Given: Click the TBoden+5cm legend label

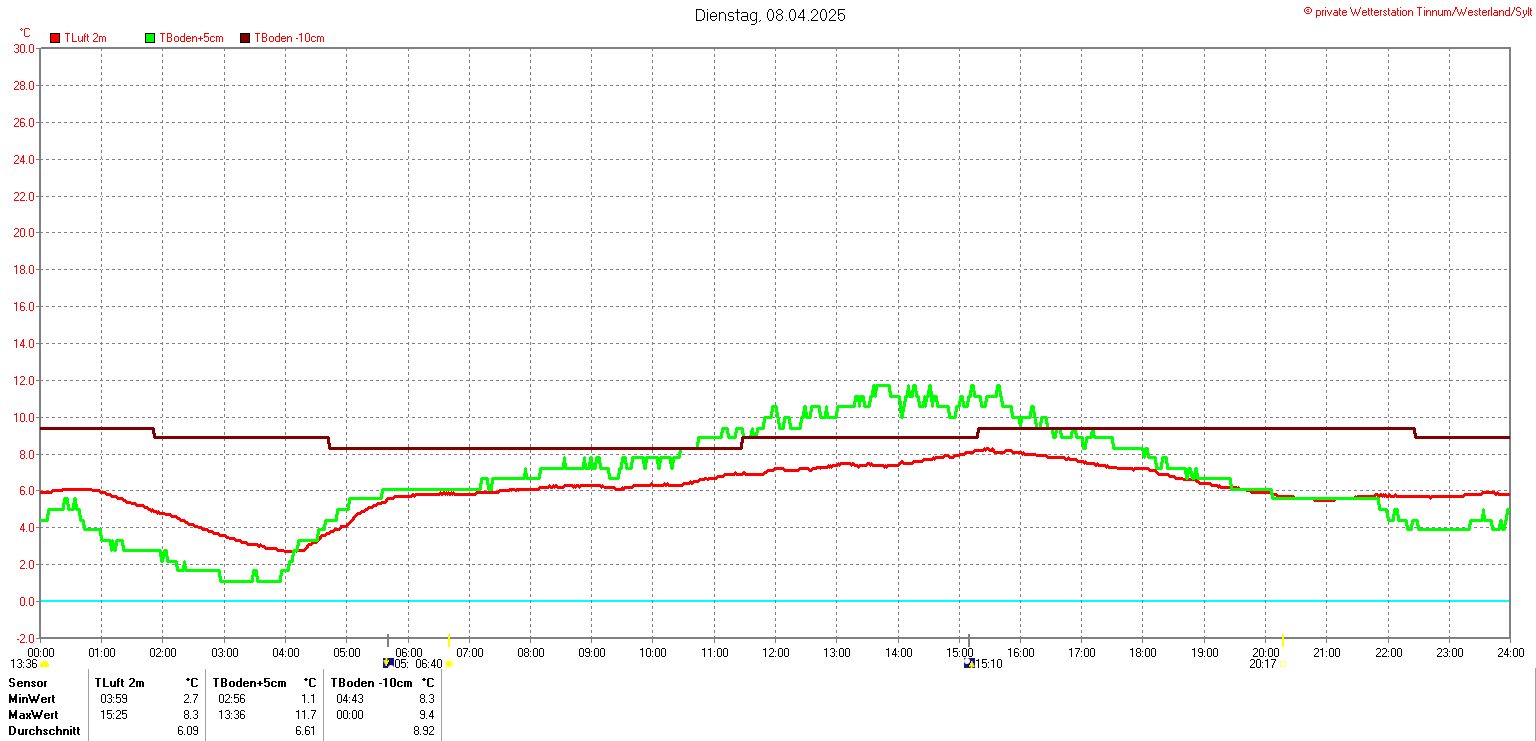Looking at the screenshot, I should pos(191,38).
